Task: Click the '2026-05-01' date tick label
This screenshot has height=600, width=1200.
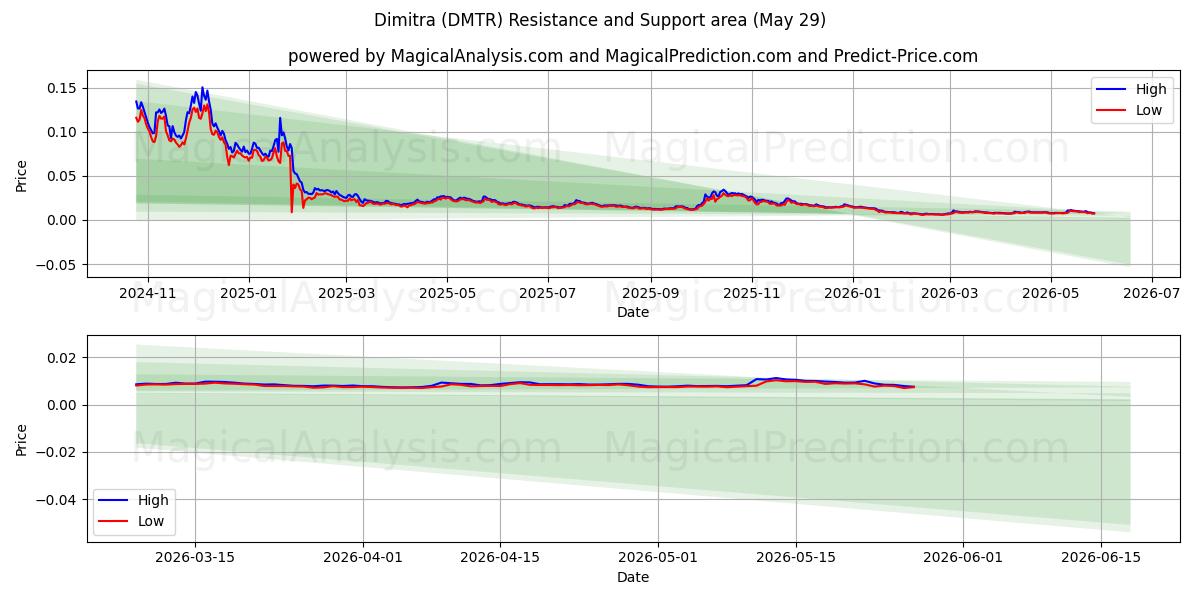Action: point(659,559)
